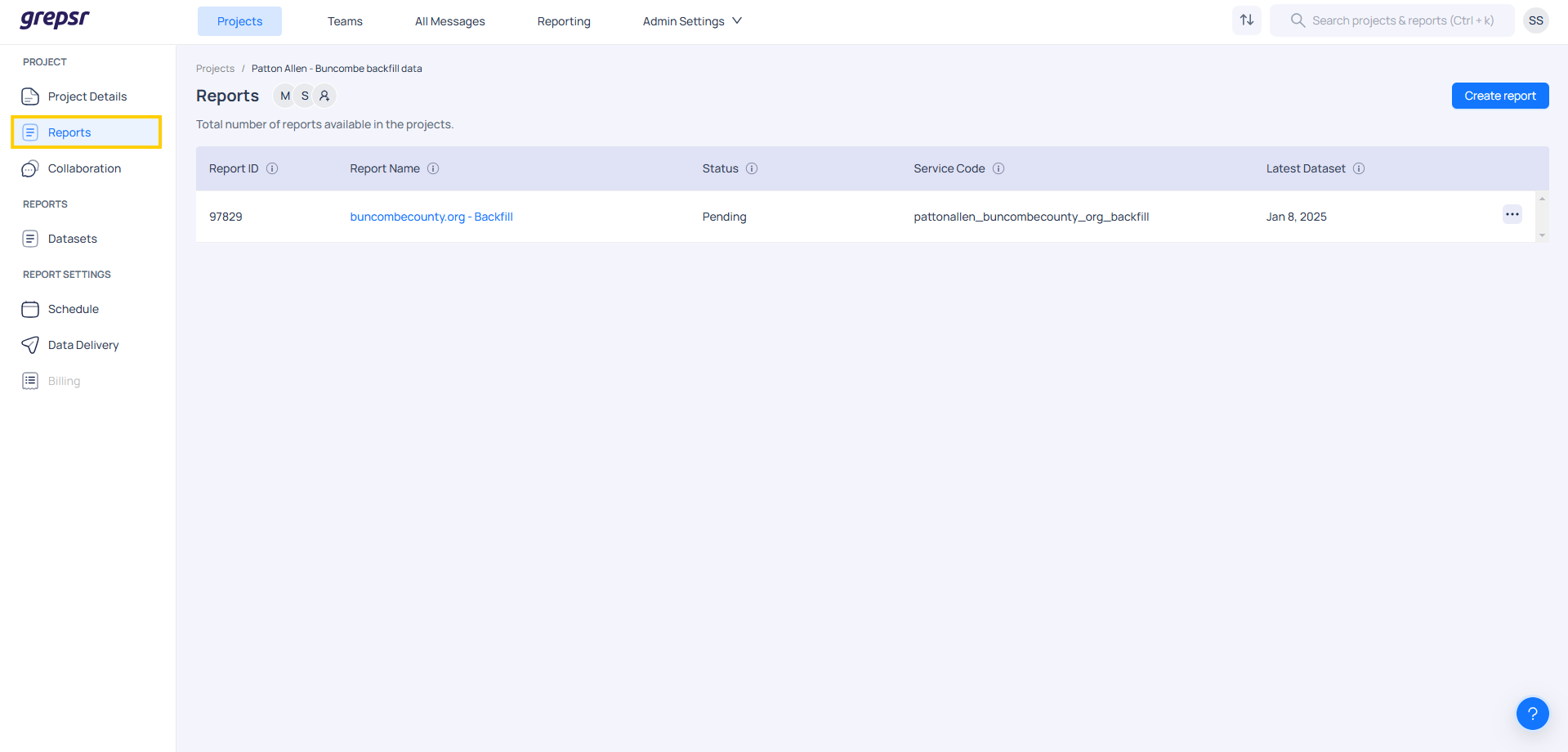Open the buncombecounty.org - Backfill report link
Image resolution: width=1568 pixels, height=752 pixels.
point(431,217)
